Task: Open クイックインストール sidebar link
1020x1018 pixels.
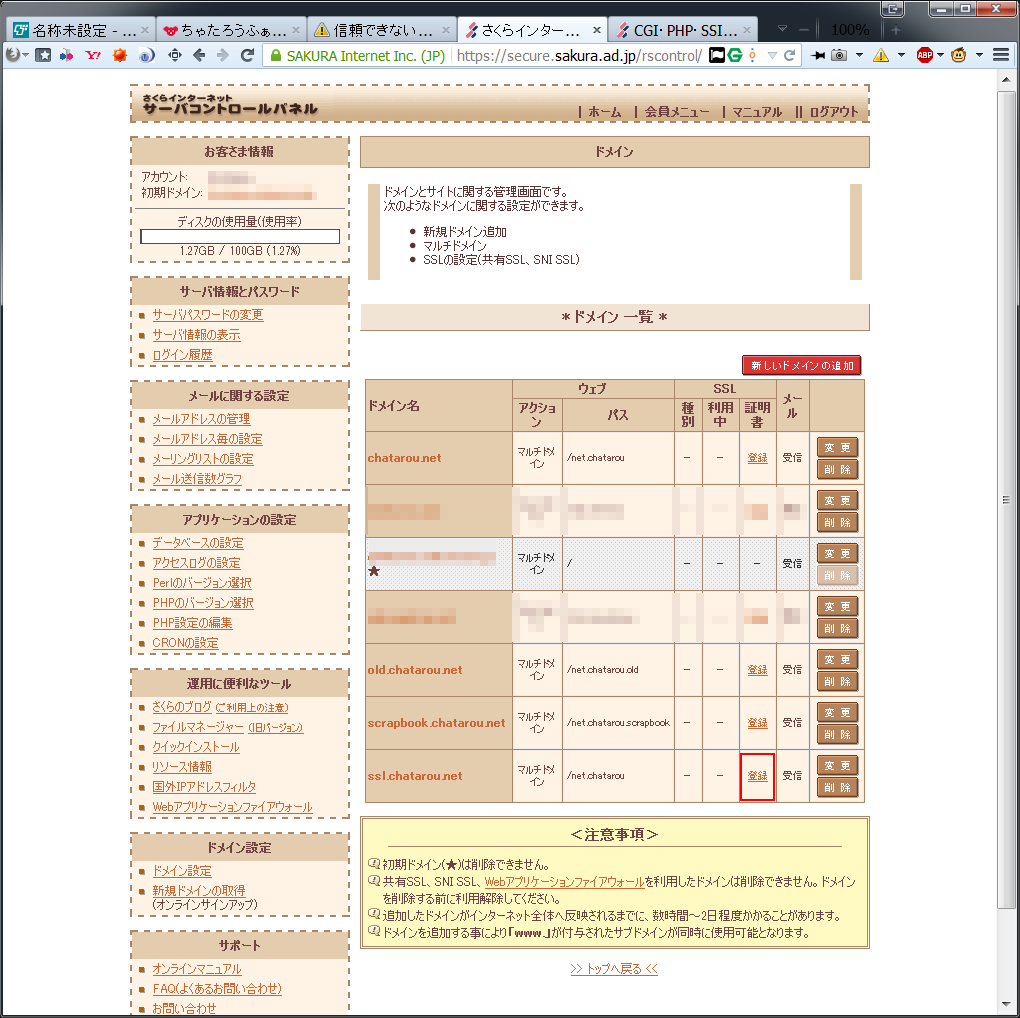Action: [196, 747]
